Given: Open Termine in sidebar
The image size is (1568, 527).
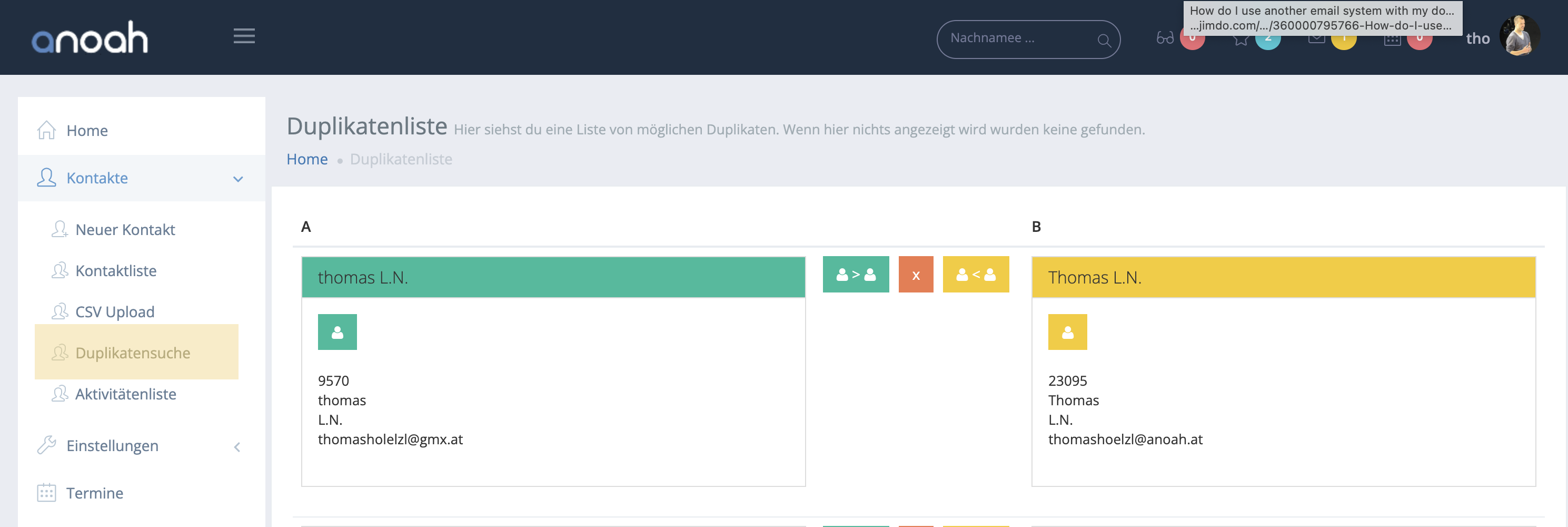Looking at the screenshot, I should (94, 493).
